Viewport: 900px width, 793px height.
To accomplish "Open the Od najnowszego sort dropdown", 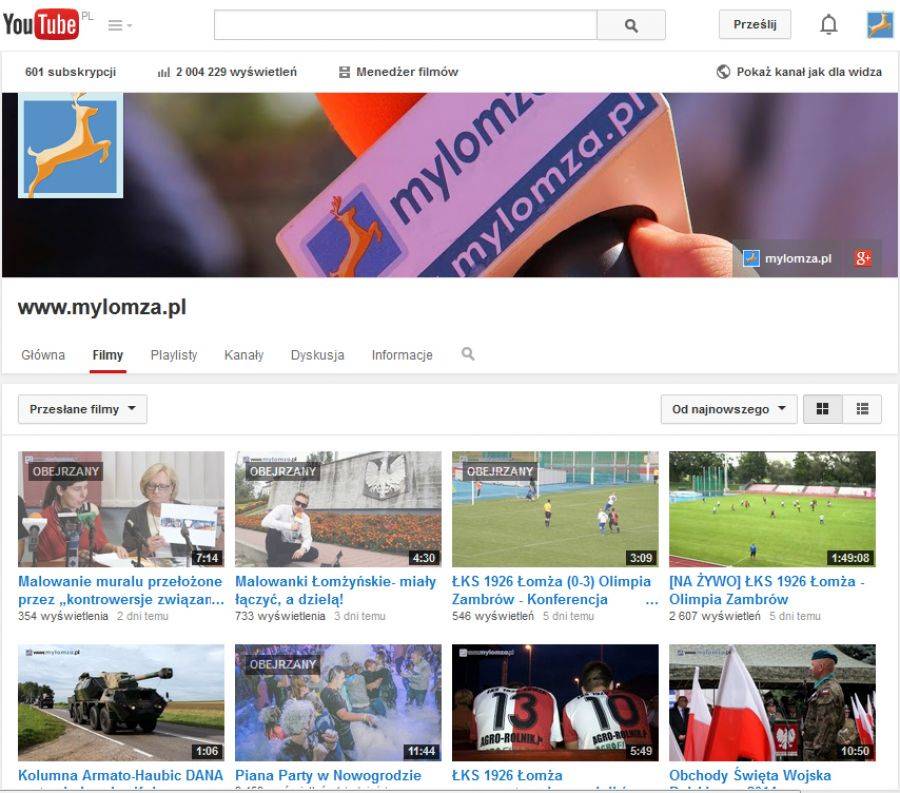I will (x=728, y=409).
